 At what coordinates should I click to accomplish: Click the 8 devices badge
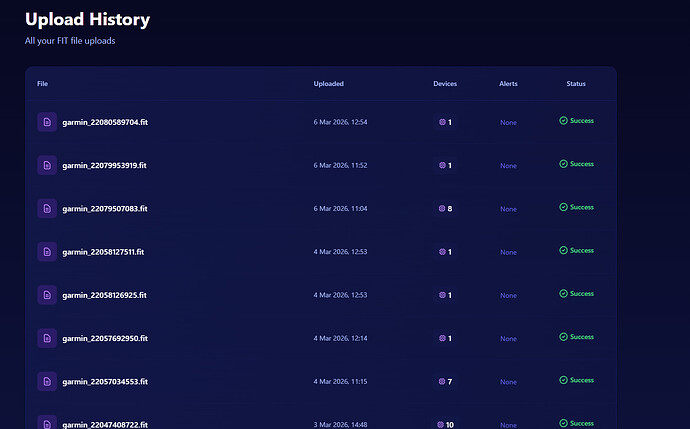click(x=445, y=209)
